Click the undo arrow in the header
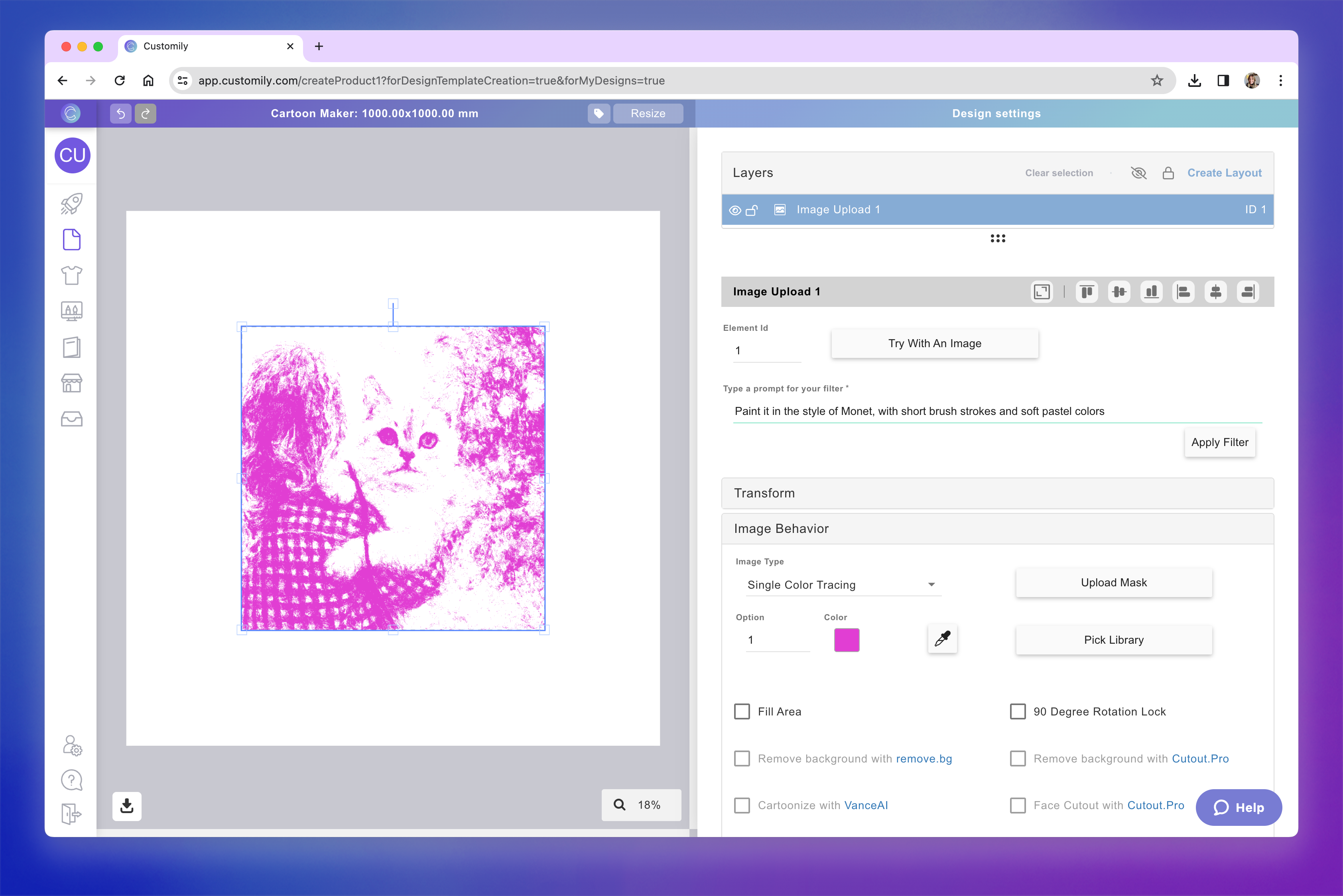Viewport: 1343px width, 896px height. 121,113
